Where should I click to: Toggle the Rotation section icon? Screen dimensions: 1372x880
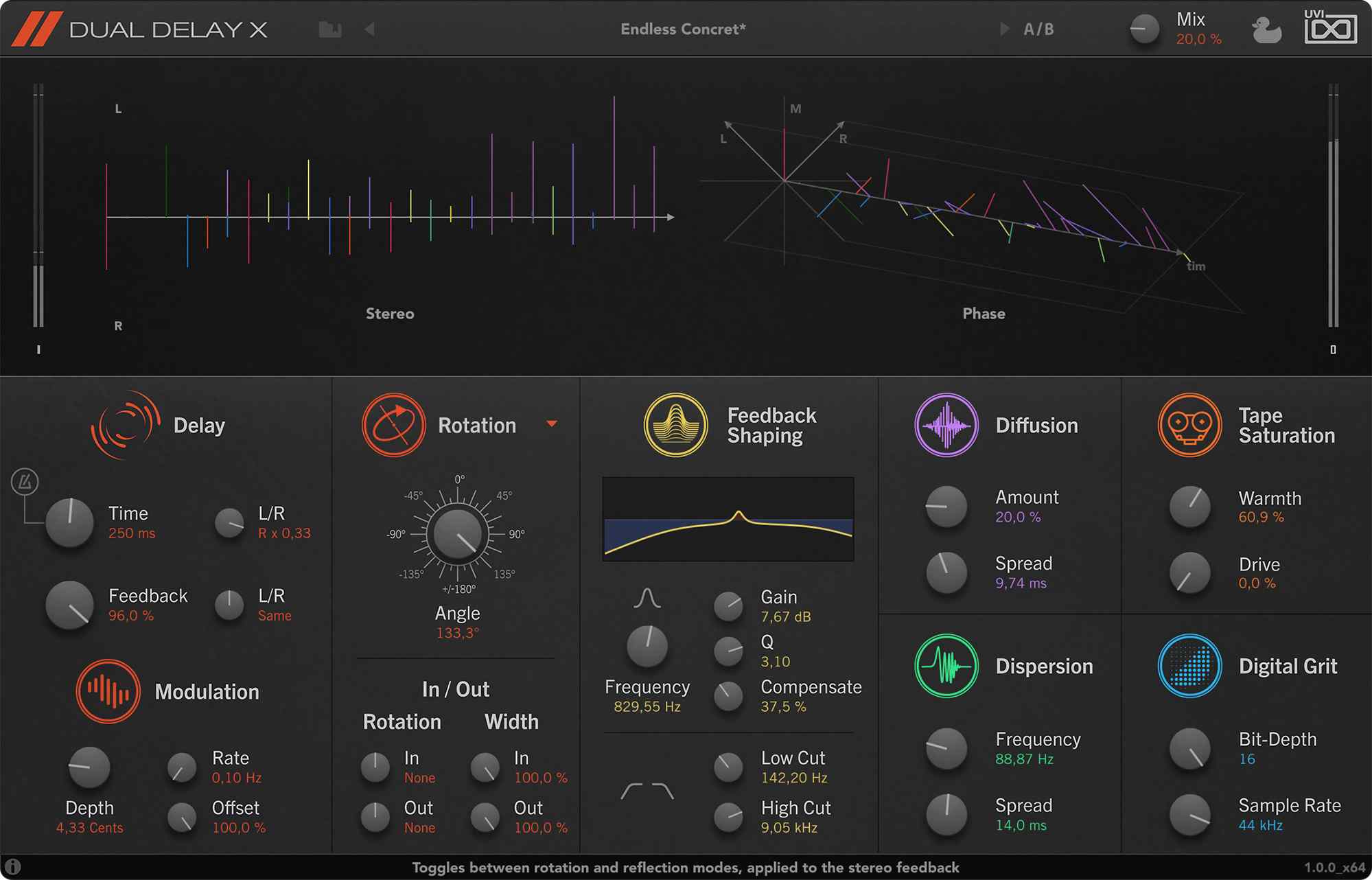tap(394, 425)
